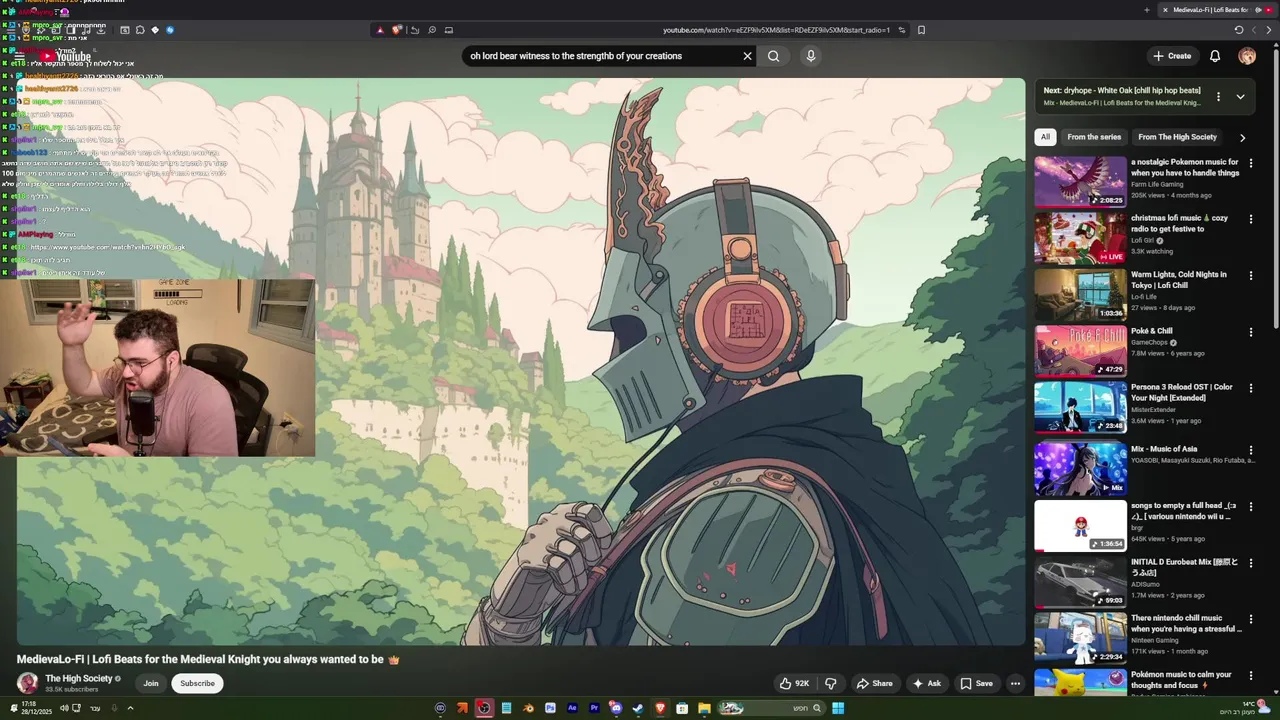Subscribe to The High Society

pos(197,683)
